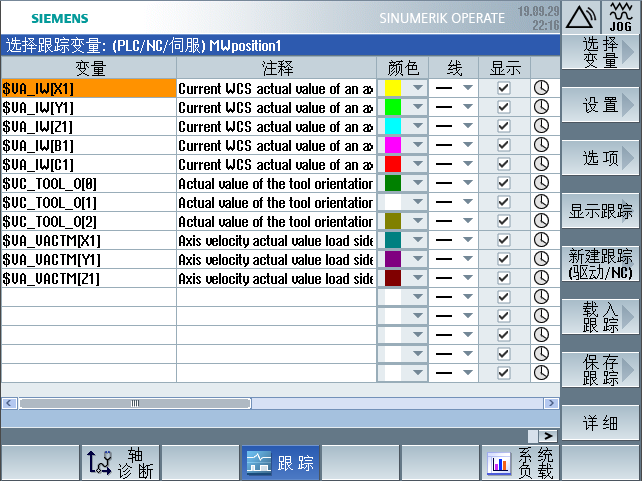The image size is (642, 481).
Task: Toggle the display checkbox for $VA_IW[B1]
Action: (504, 145)
